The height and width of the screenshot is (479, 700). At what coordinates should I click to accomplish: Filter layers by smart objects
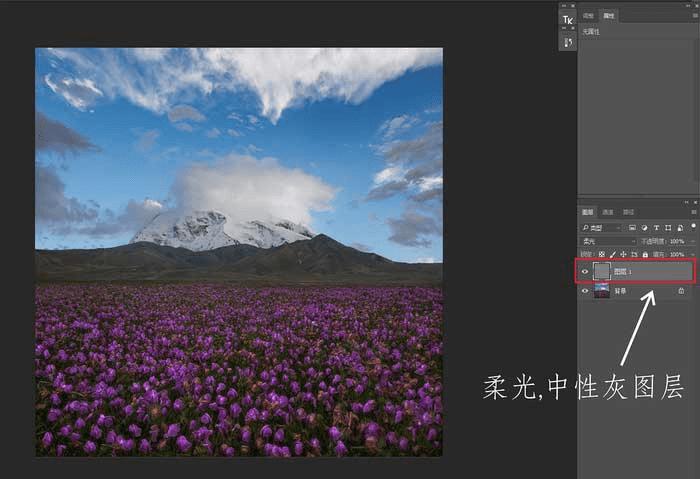click(680, 228)
